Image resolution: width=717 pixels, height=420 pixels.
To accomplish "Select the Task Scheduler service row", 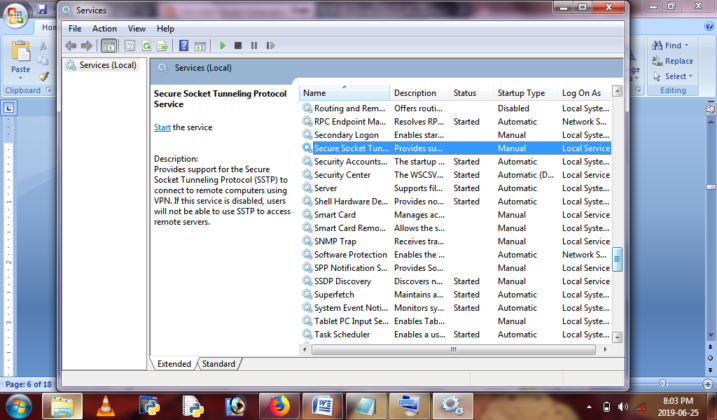I will tap(342, 335).
